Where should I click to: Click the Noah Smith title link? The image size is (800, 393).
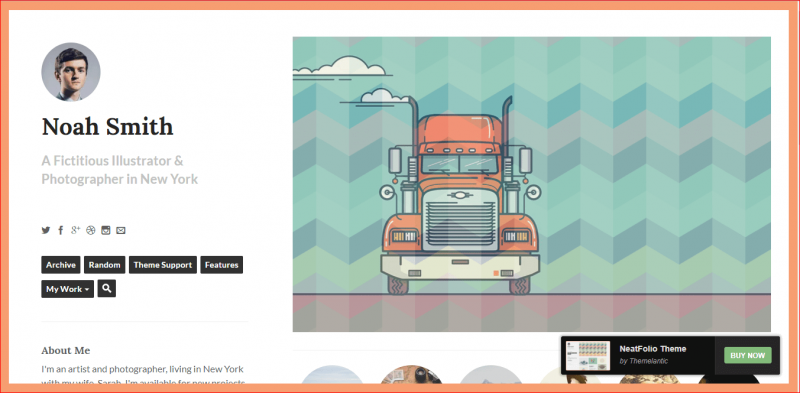tap(107, 127)
